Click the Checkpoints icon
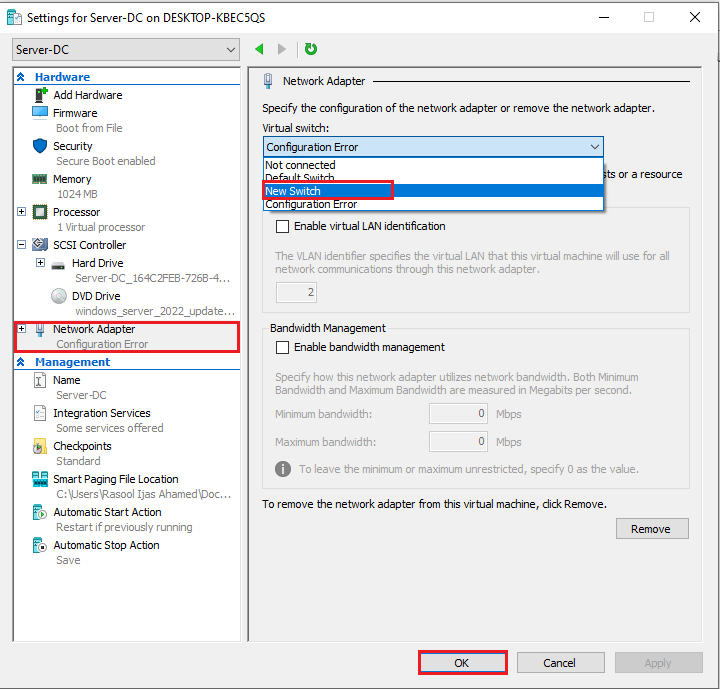The height and width of the screenshot is (689, 720). 39,446
